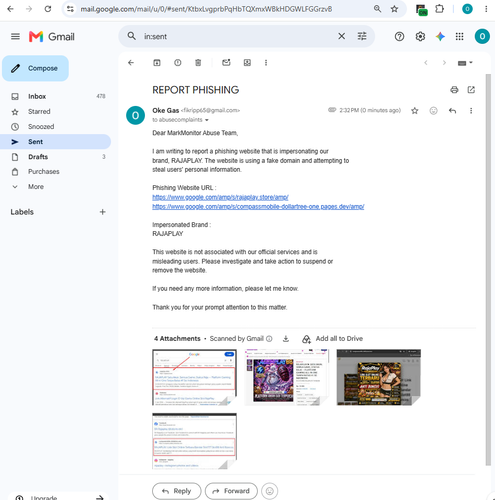Open the second attachment purple game image
Image resolution: width=495 pixels, height=500 pixels.
point(287,377)
